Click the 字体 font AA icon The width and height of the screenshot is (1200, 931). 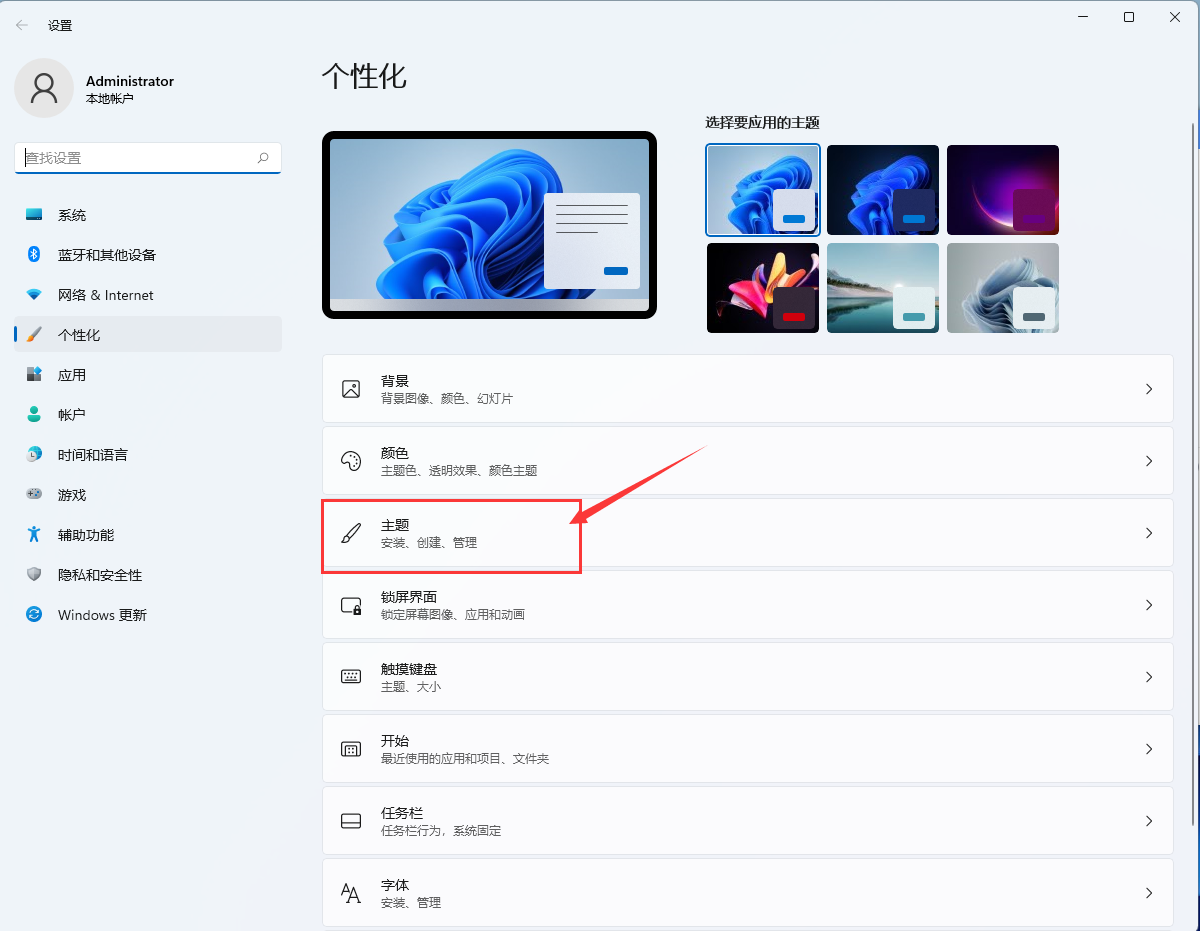pos(351,893)
